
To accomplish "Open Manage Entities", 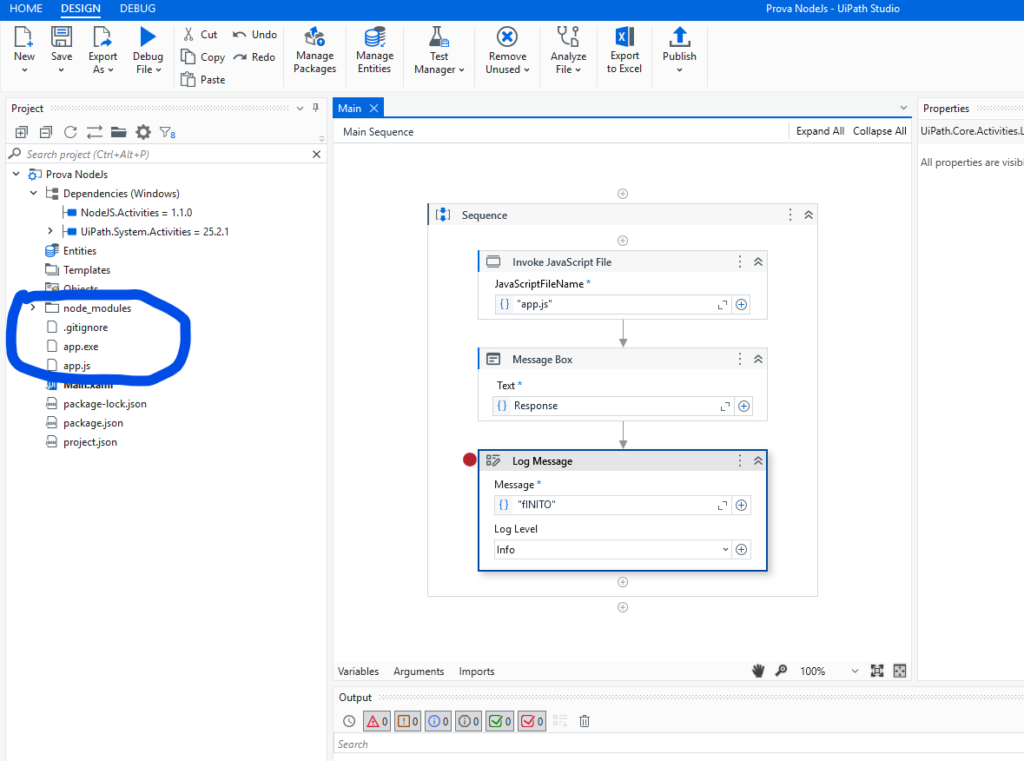I will (x=374, y=50).
